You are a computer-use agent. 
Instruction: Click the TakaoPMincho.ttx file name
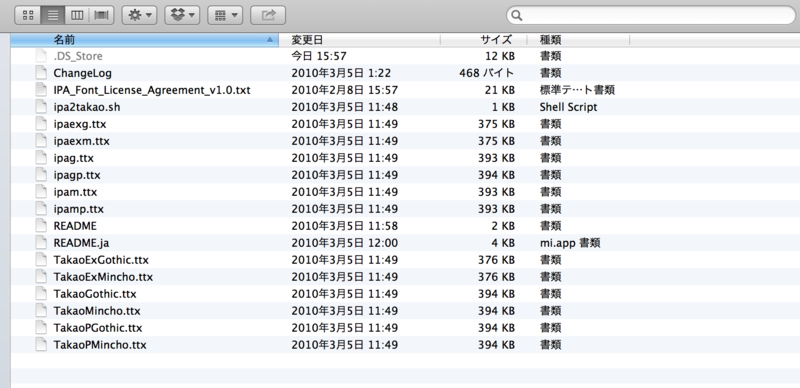tap(100, 345)
